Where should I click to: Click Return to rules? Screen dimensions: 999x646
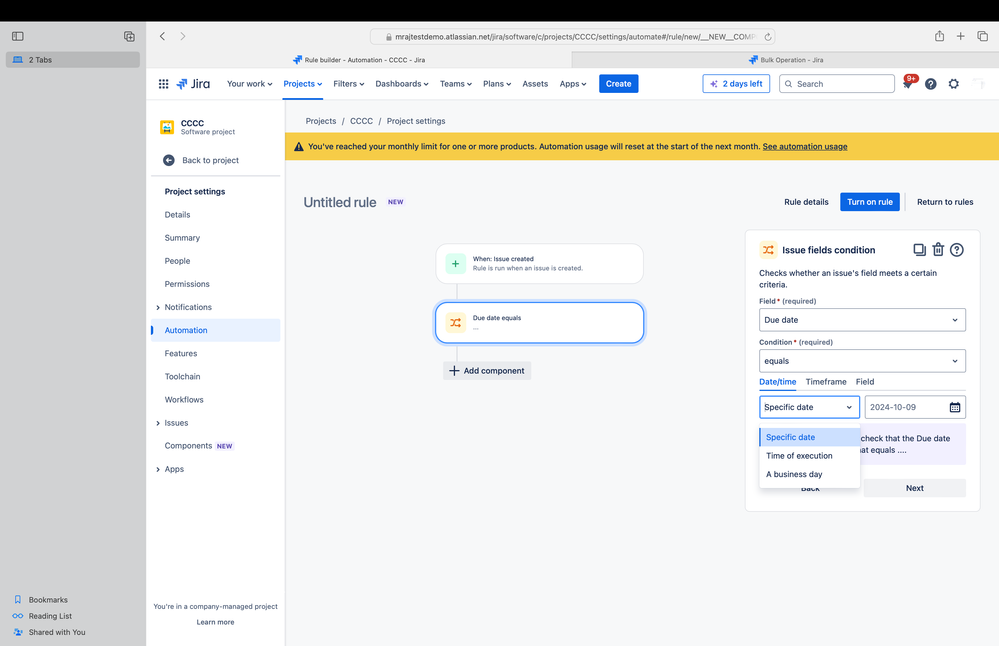click(x=945, y=202)
